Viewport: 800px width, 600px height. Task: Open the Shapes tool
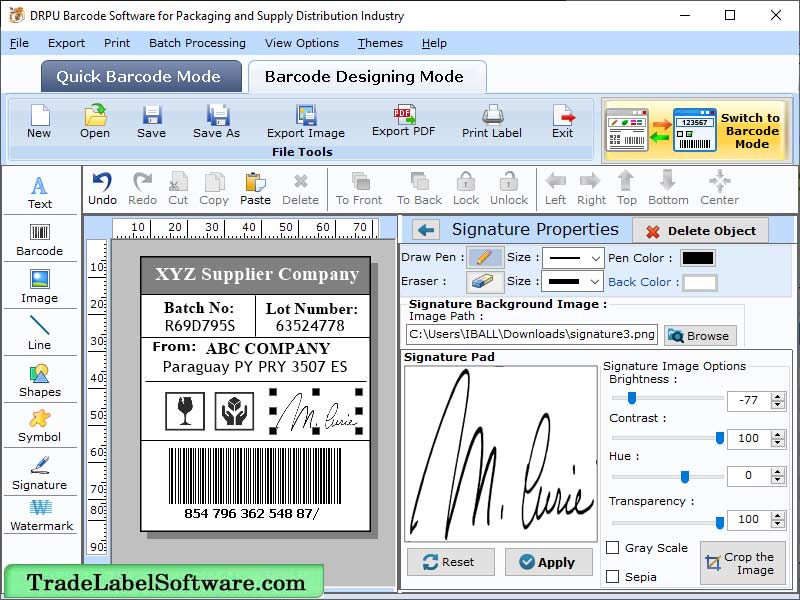pos(40,381)
